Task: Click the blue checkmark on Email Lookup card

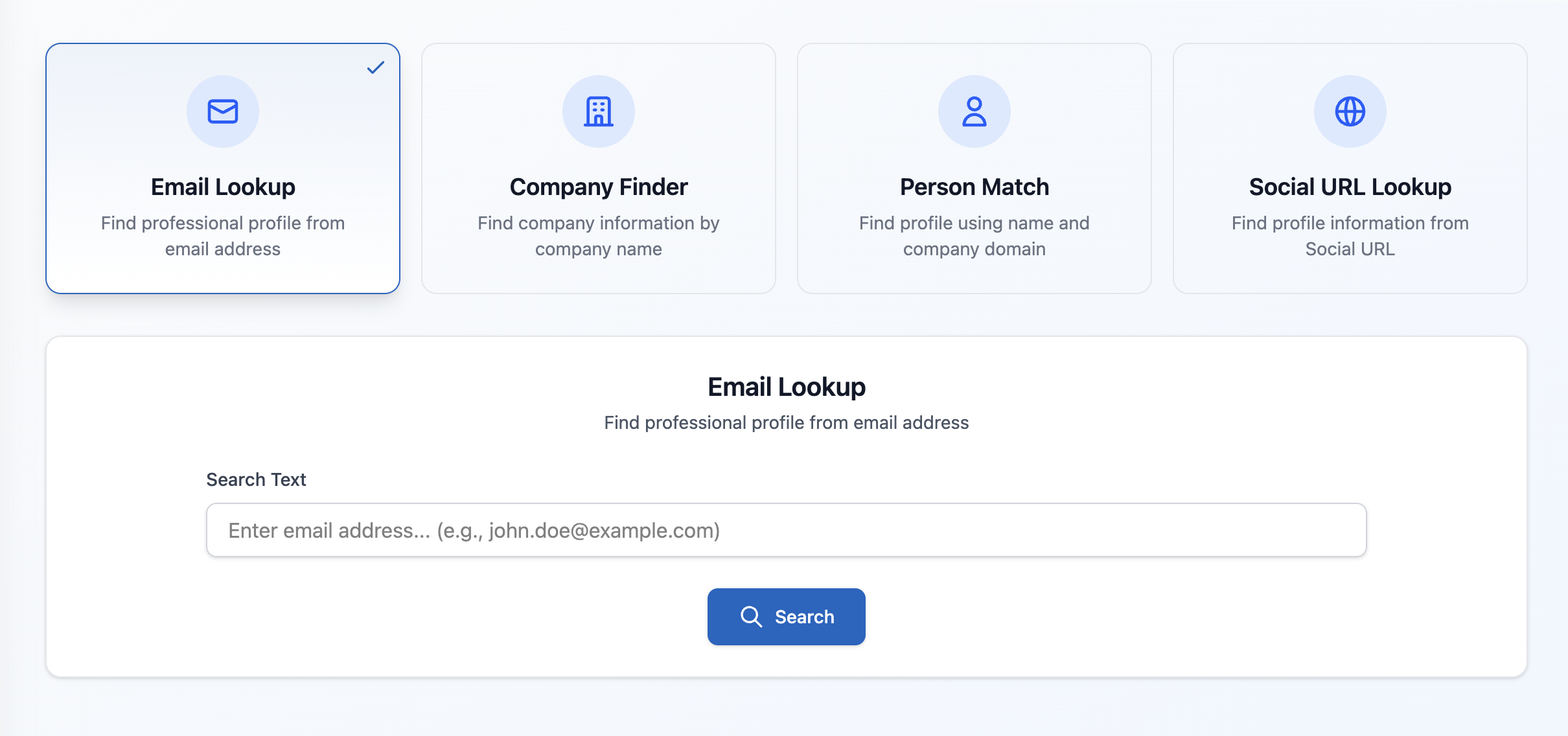Action: point(376,67)
